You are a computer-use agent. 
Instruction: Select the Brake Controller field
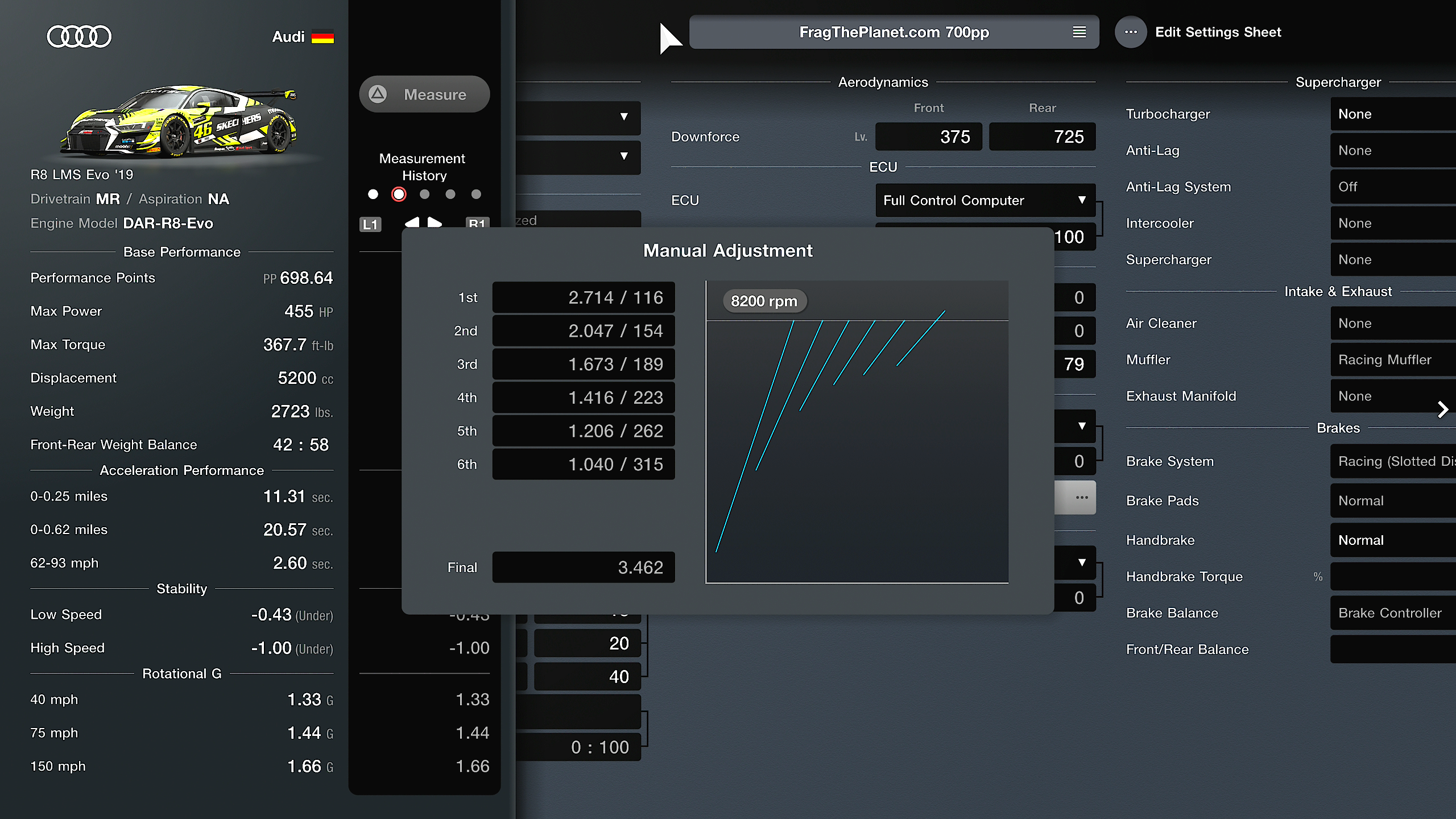[1393, 613]
